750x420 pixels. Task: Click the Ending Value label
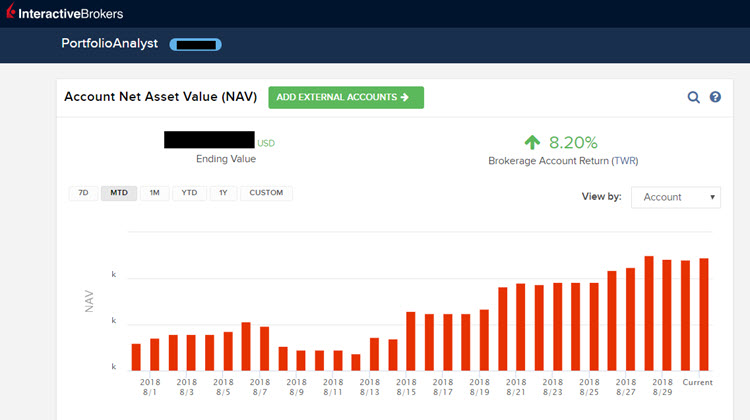226,159
